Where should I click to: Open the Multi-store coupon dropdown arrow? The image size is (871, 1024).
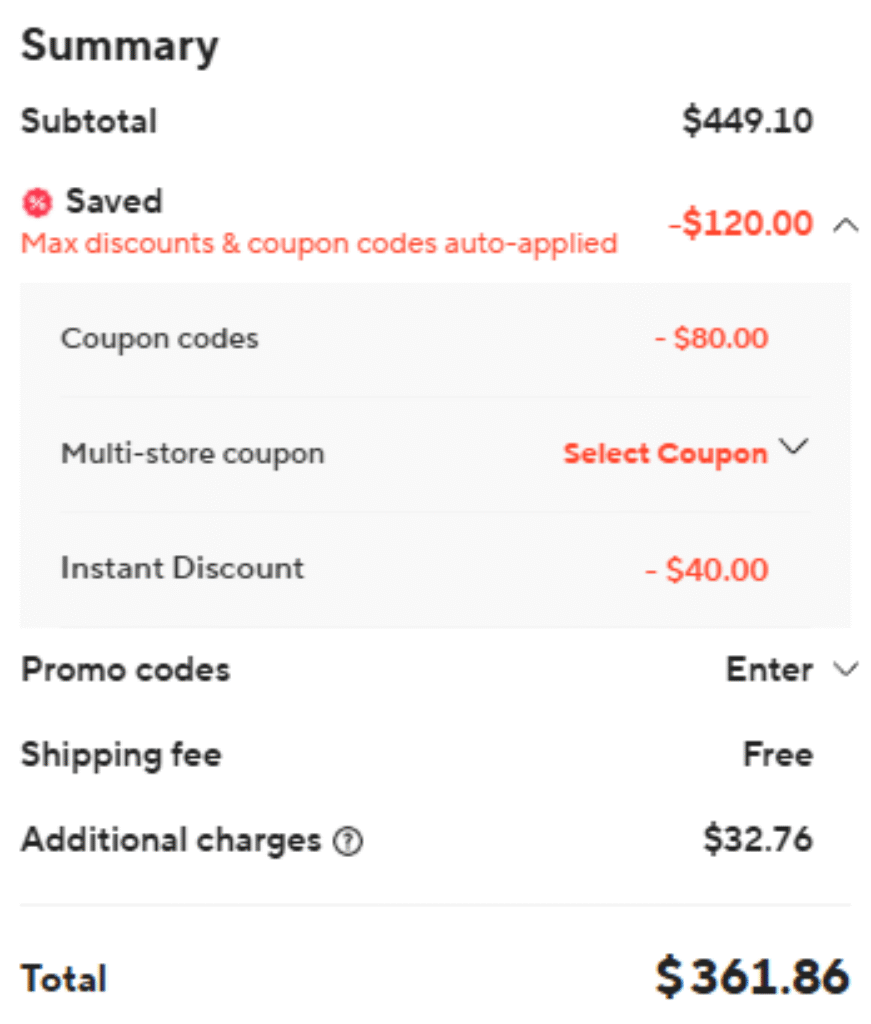click(793, 448)
